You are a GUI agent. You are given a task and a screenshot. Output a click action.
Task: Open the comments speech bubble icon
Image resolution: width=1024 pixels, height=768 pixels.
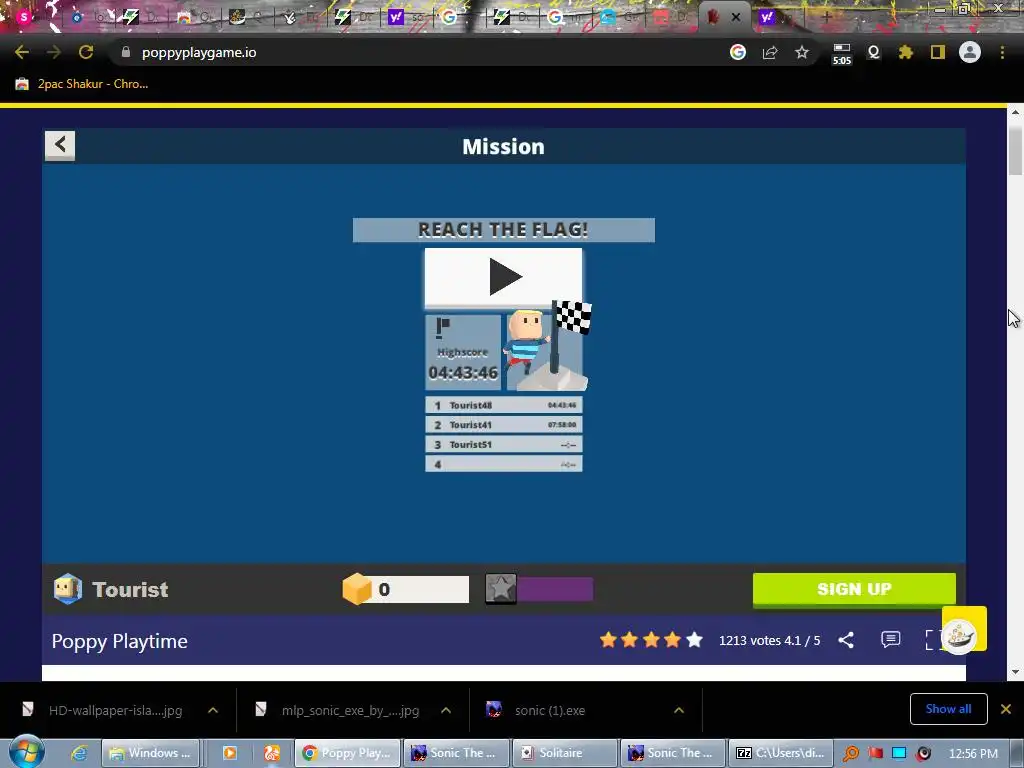point(891,639)
